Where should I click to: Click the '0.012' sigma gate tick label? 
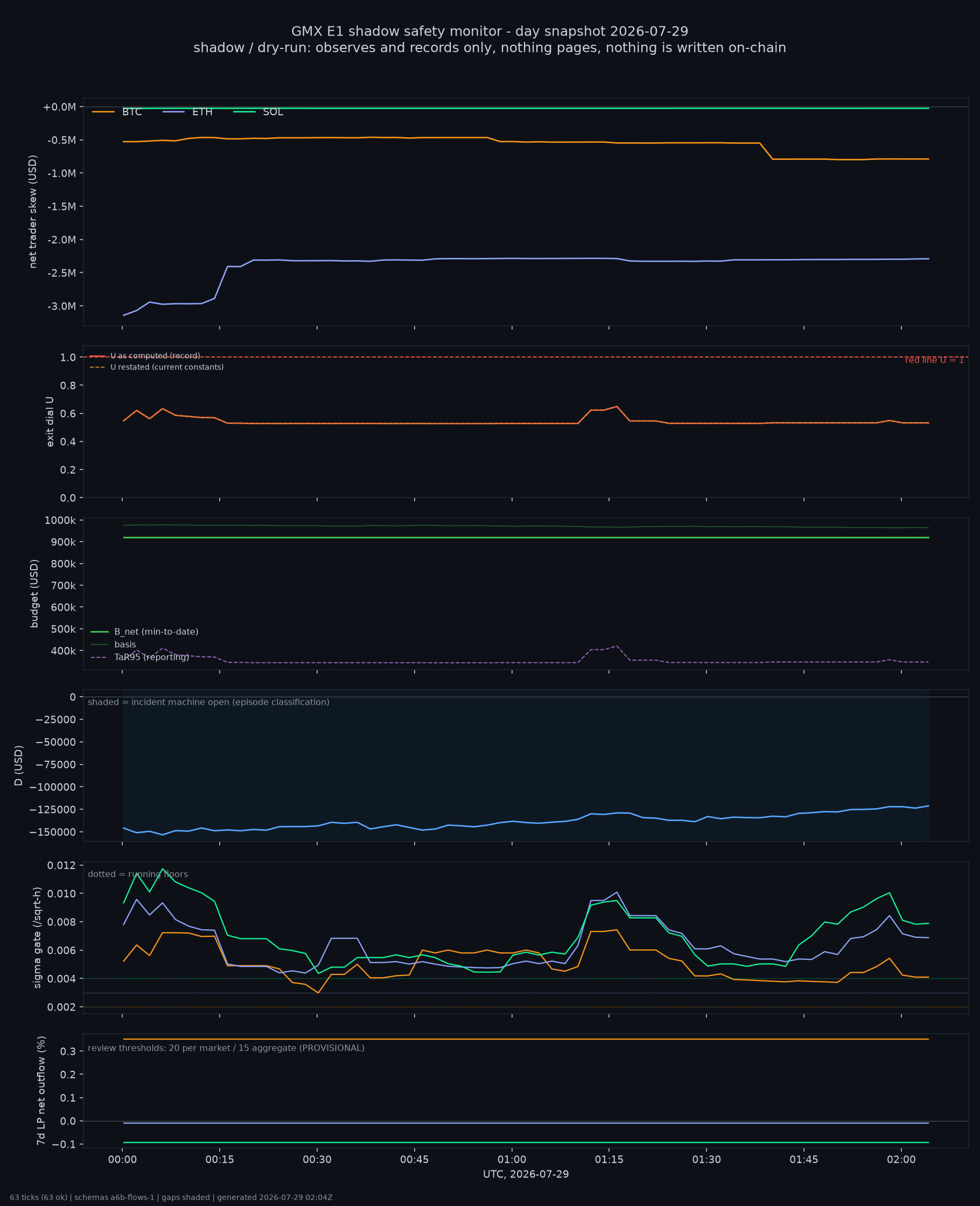60,865
